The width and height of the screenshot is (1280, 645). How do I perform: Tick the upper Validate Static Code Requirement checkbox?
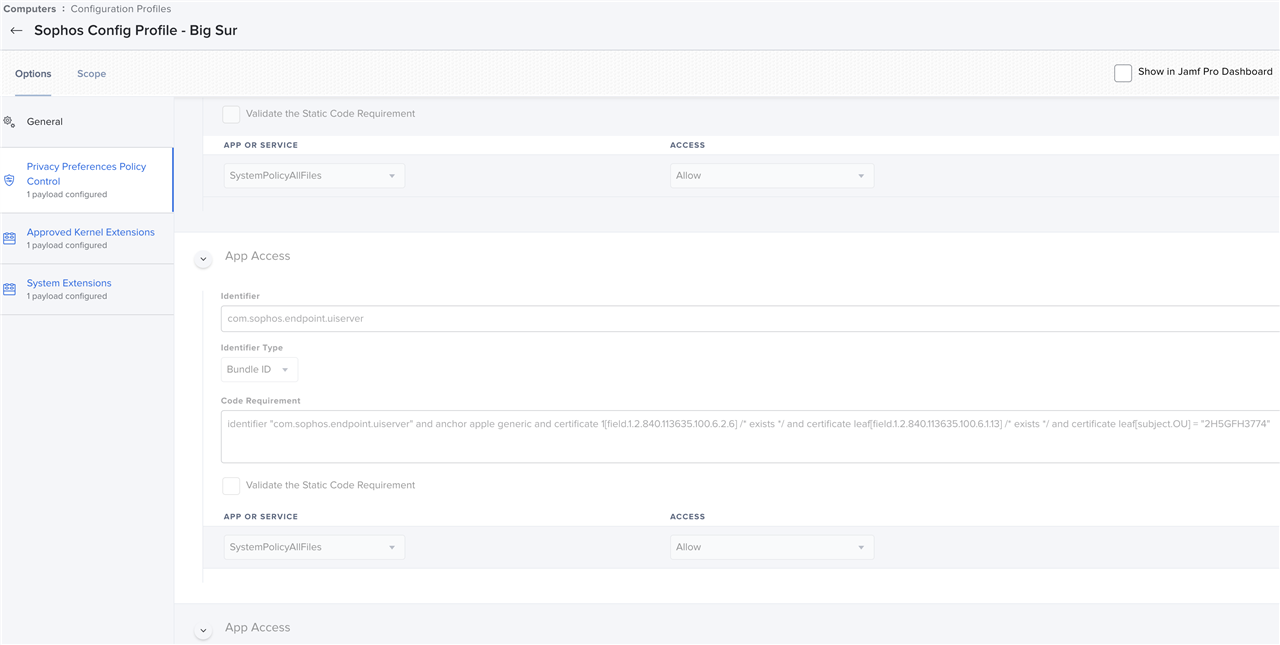(231, 114)
